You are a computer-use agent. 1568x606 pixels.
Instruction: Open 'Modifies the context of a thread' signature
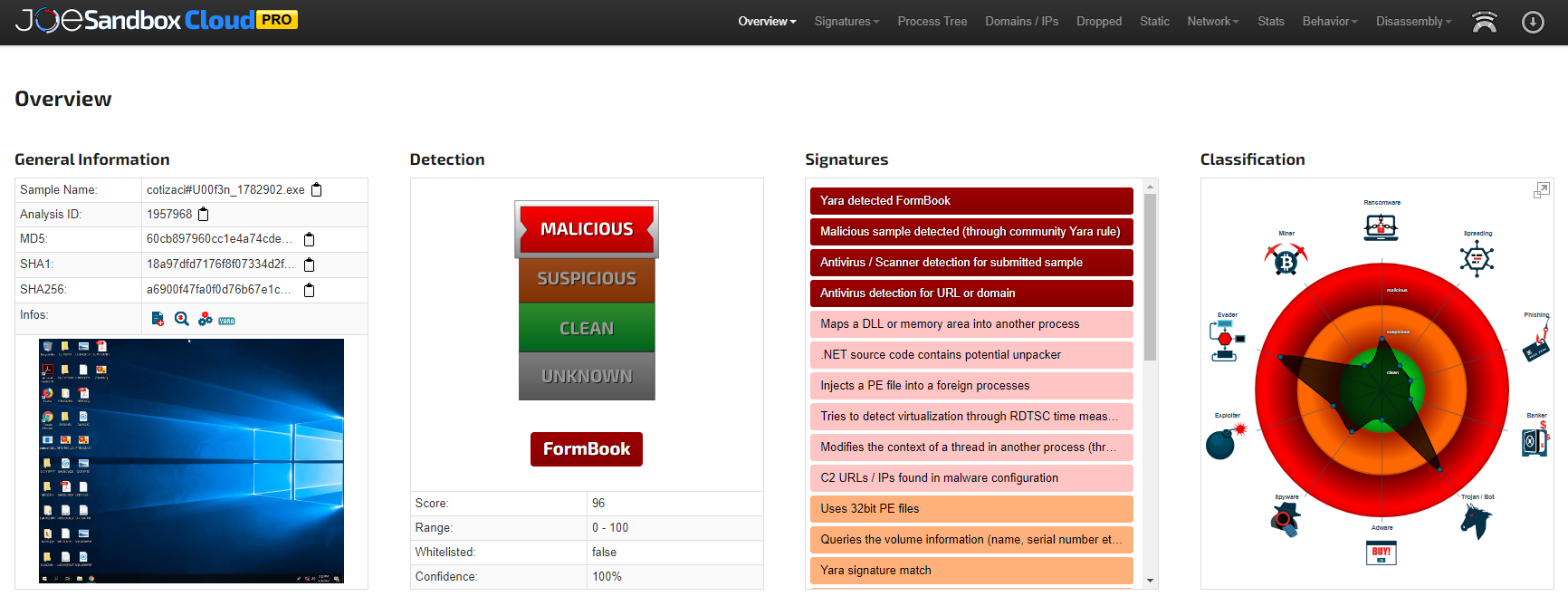971,447
